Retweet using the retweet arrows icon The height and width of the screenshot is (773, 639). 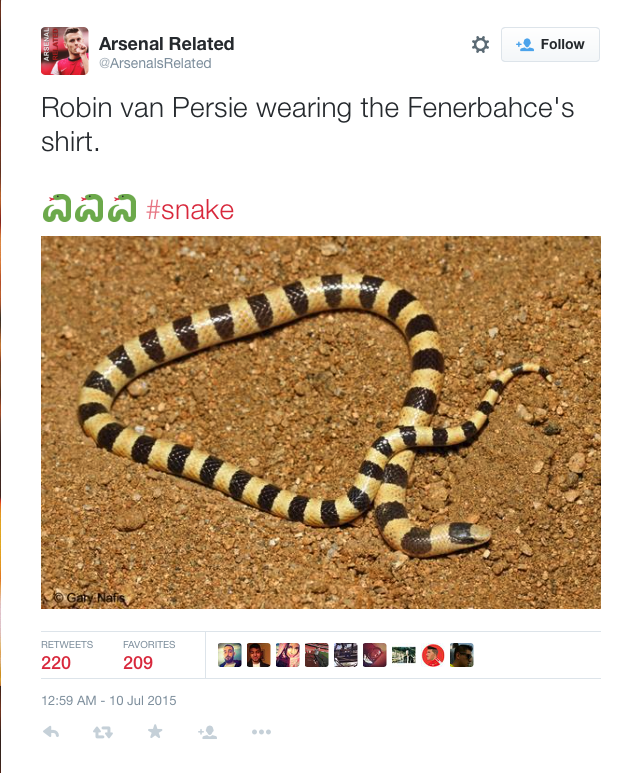tap(103, 732)
